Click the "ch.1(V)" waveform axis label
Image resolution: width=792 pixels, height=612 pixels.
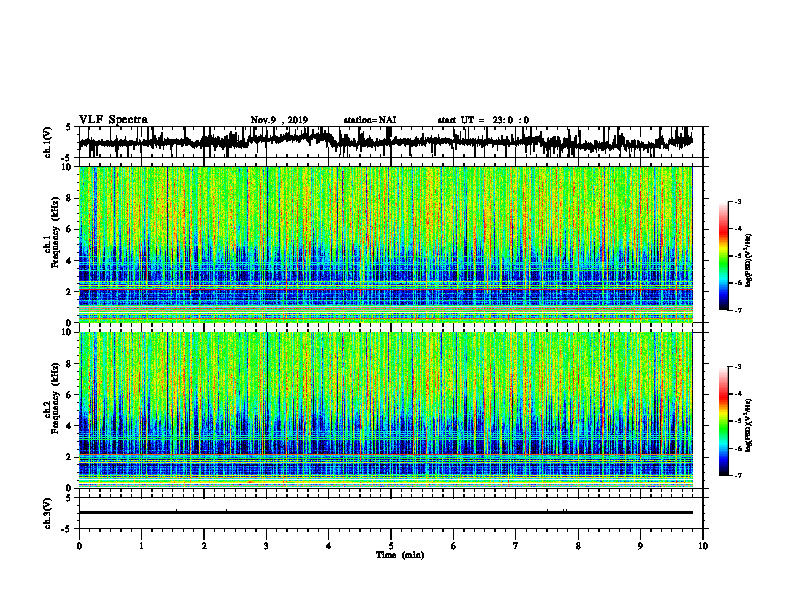click(x=47, y=142)
